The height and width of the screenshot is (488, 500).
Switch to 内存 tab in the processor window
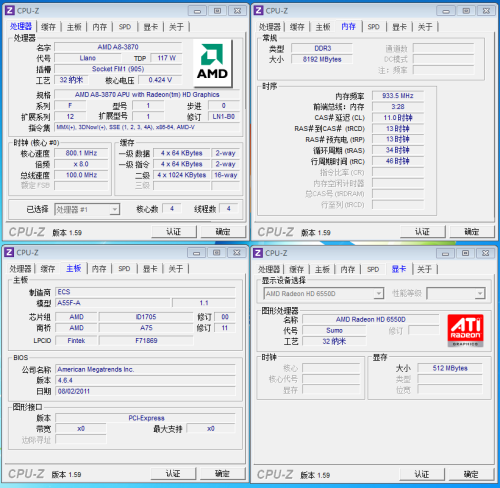tap(99, 27)
